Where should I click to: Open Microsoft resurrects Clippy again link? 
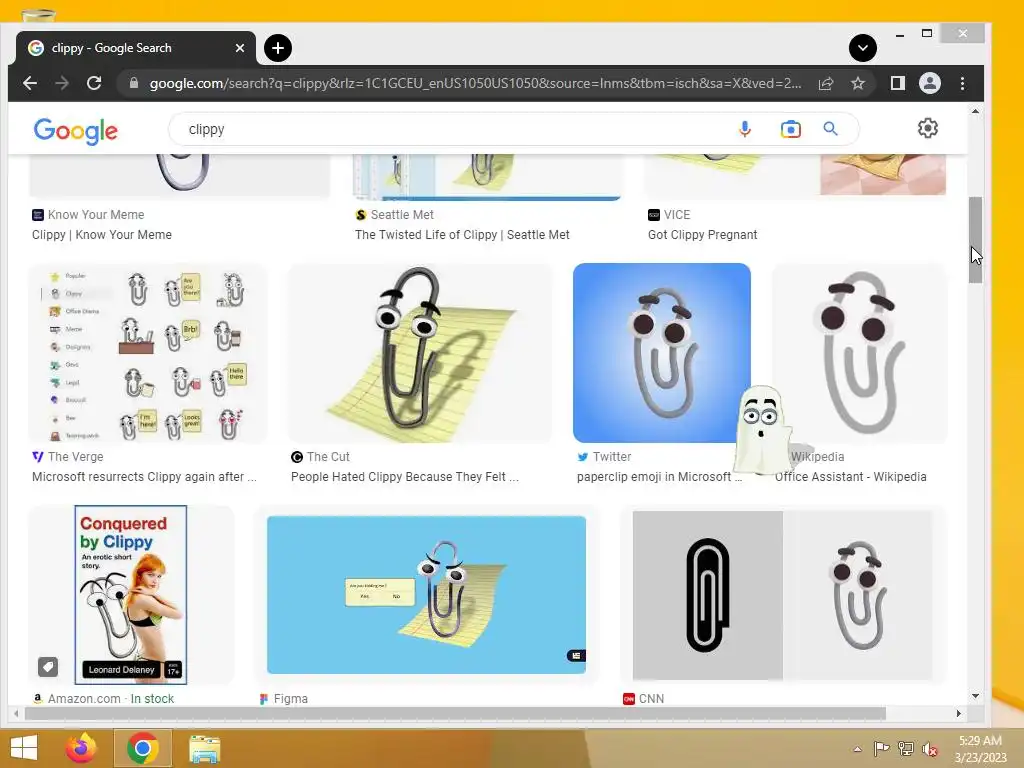pyautogui.click(x=144, y=477)
